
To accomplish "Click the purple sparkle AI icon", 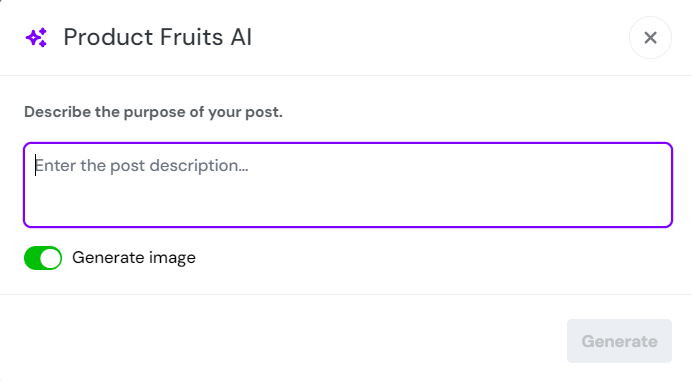I will (36, 37).
